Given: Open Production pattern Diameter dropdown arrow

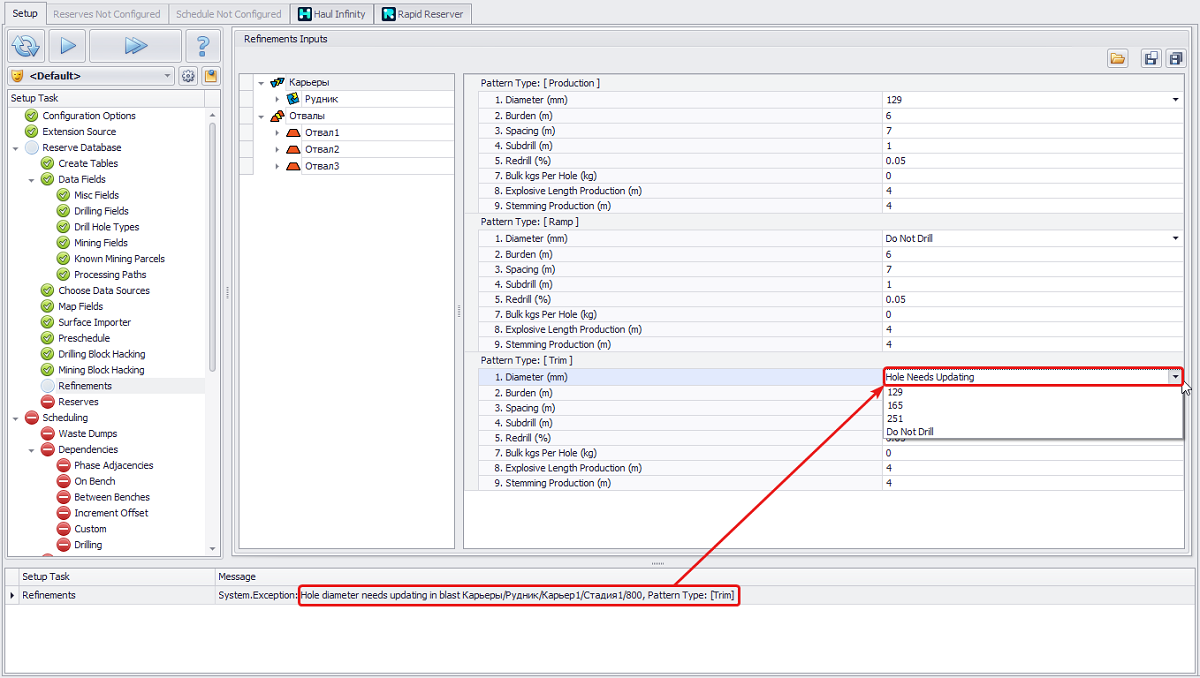Looking at the screenshot, I should 1175,100.
